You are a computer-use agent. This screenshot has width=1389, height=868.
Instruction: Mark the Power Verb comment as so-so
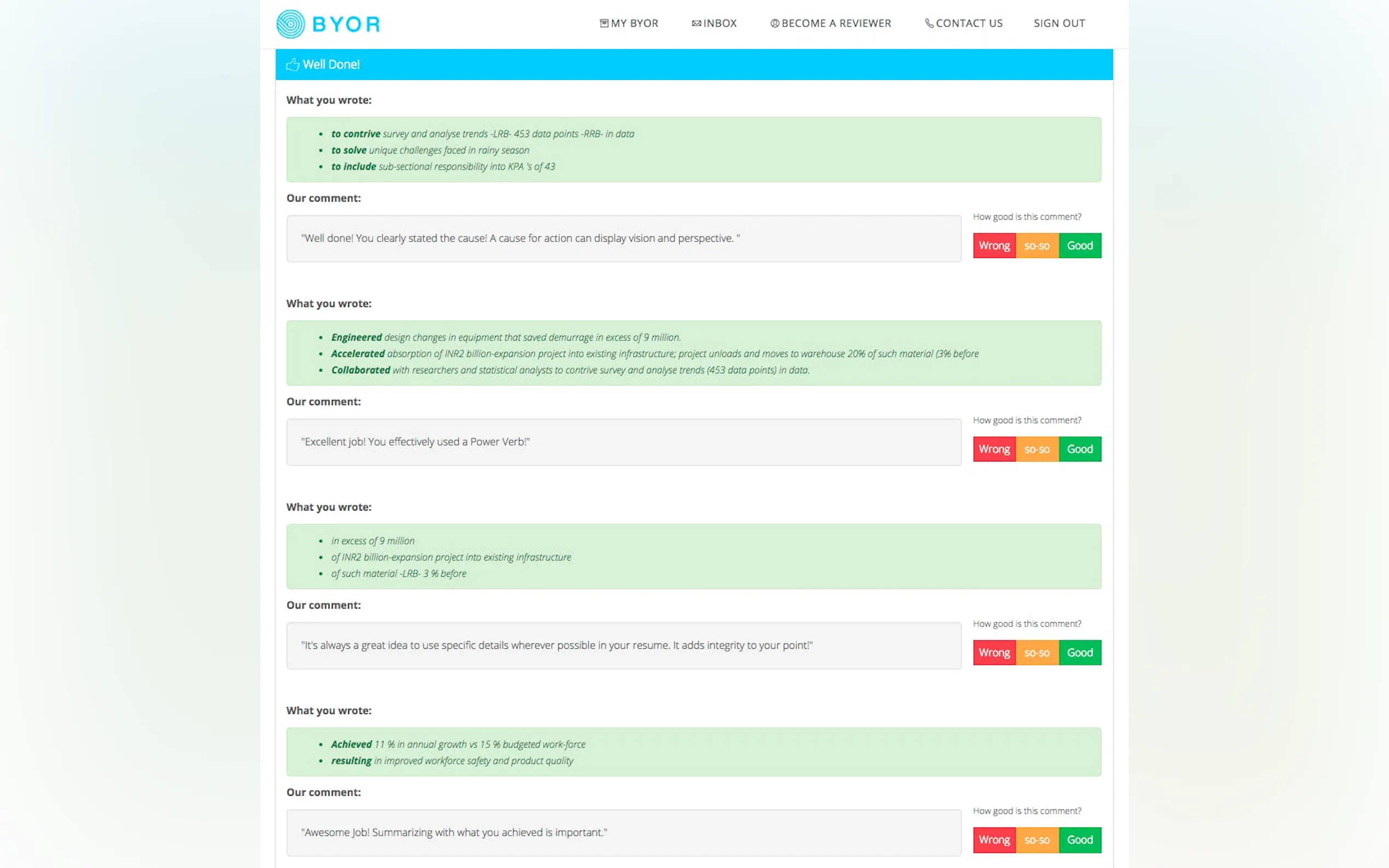(x=1036, y=449)
